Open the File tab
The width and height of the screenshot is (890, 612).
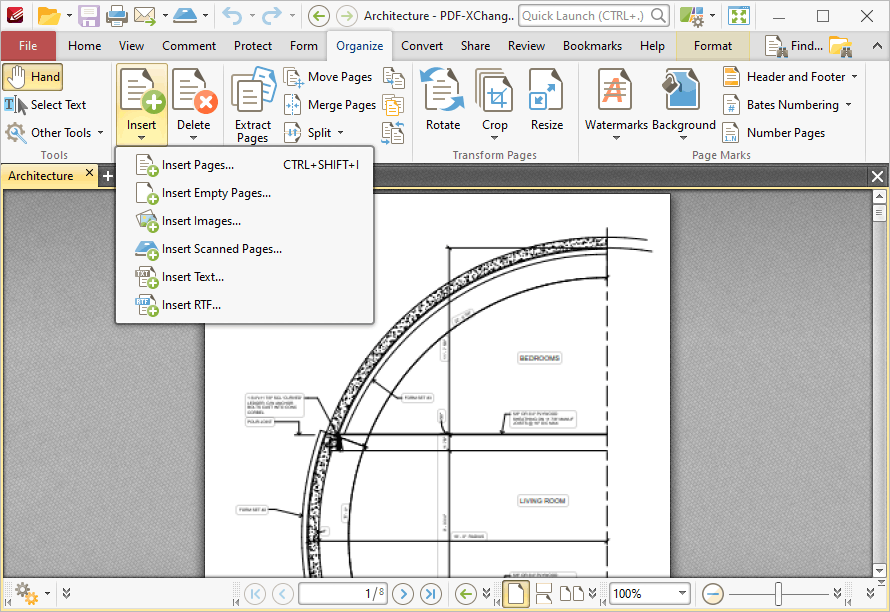pos(28,46)
